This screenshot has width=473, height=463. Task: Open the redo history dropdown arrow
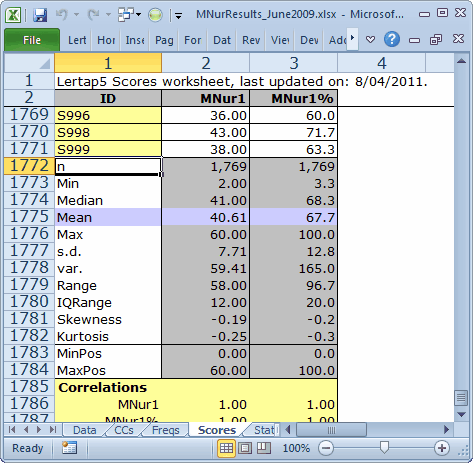108,15
